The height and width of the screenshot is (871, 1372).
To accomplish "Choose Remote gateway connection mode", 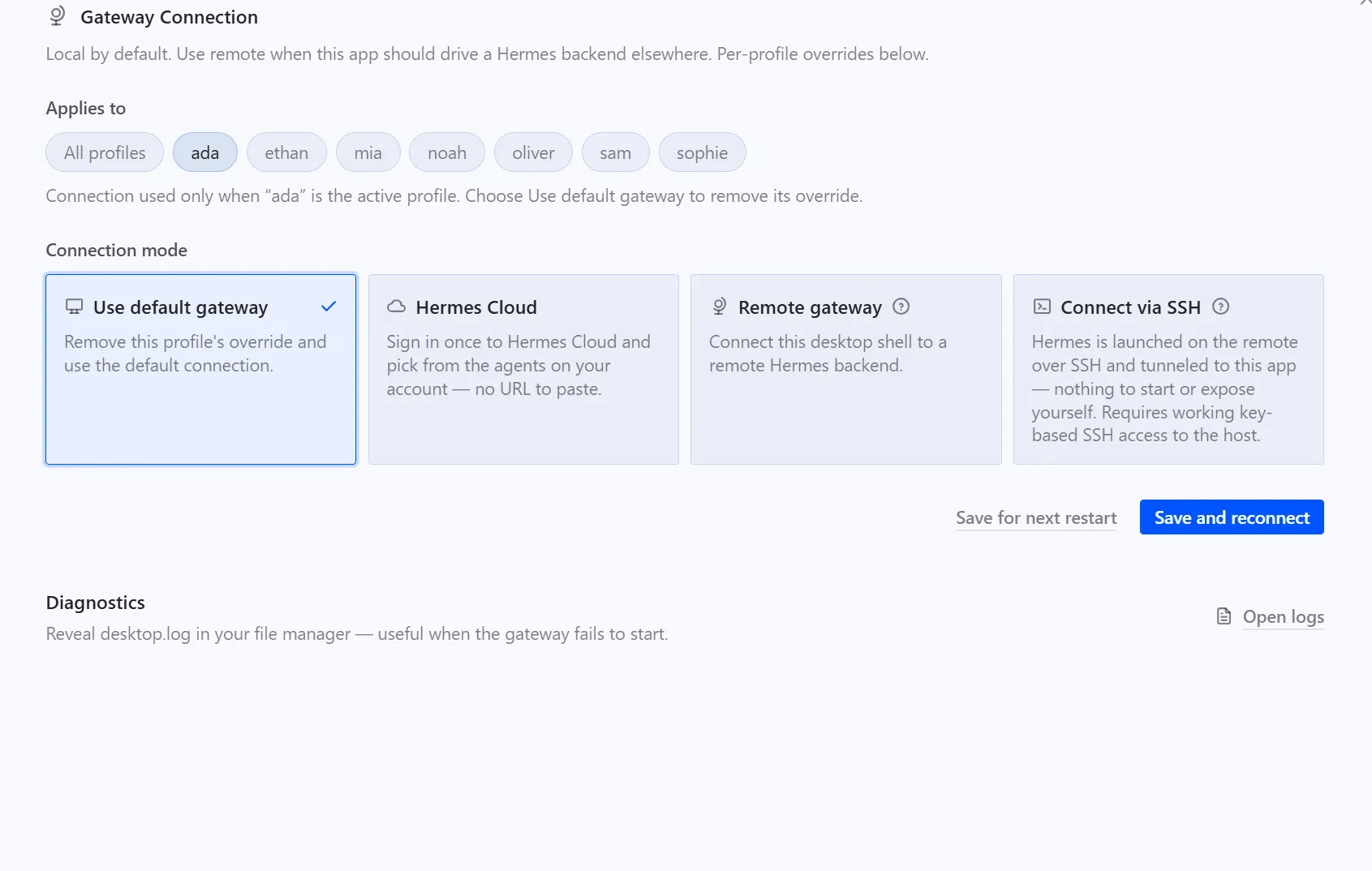I will pos(846,369).
